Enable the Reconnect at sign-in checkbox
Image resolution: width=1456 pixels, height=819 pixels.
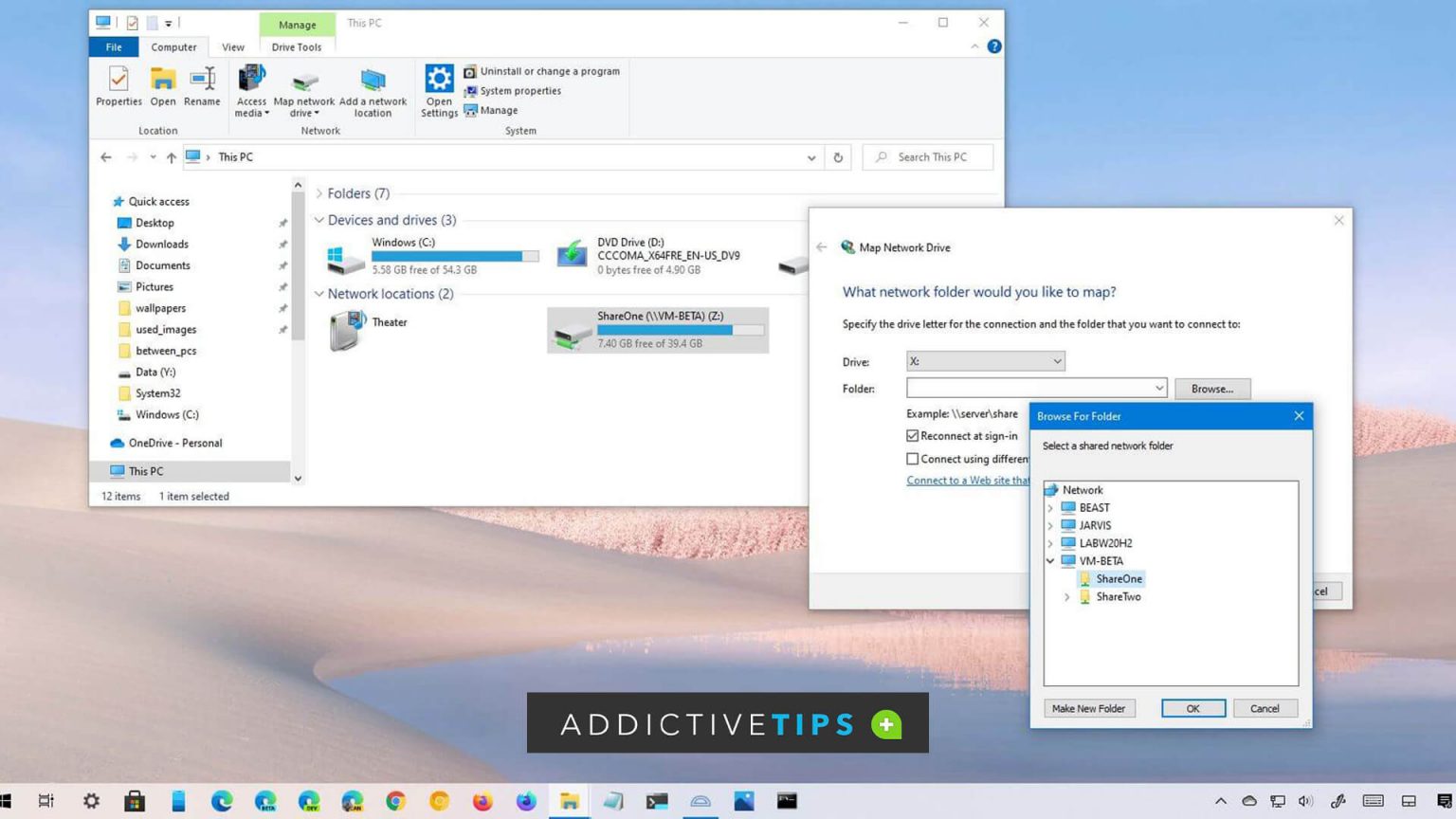912,436
